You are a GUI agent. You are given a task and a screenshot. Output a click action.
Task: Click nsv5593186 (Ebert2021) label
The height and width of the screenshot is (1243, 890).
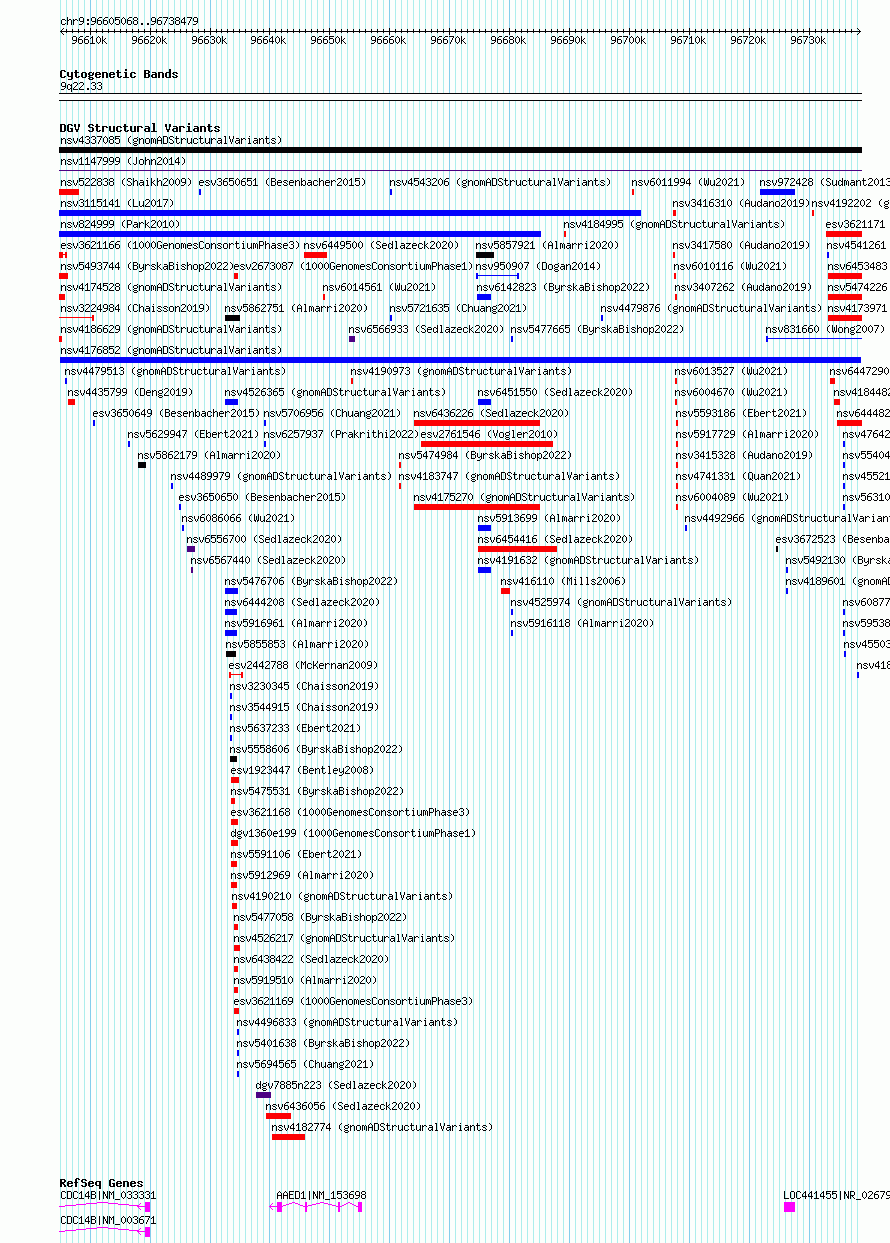coord(741,413)
